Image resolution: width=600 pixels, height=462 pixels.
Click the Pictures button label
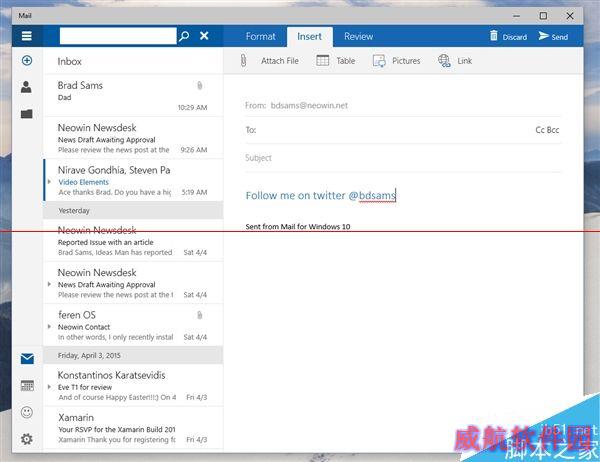click(406, 61)
